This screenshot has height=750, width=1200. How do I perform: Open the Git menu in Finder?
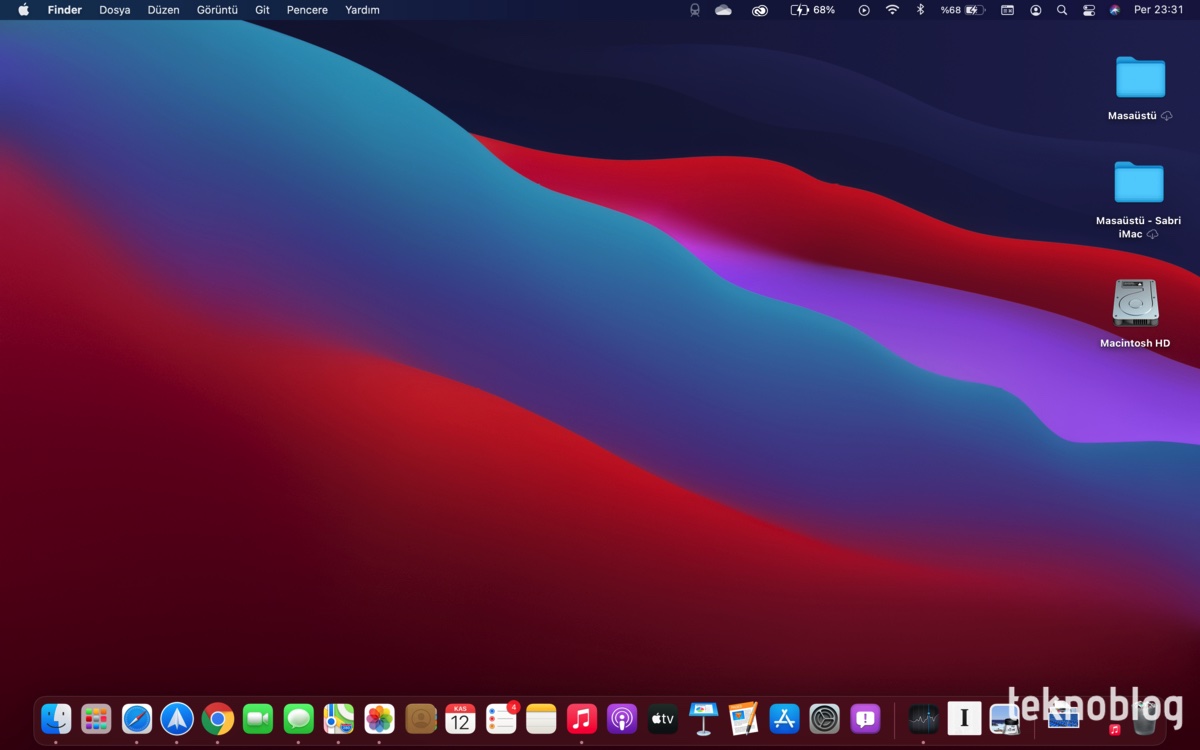coord(262,10)
